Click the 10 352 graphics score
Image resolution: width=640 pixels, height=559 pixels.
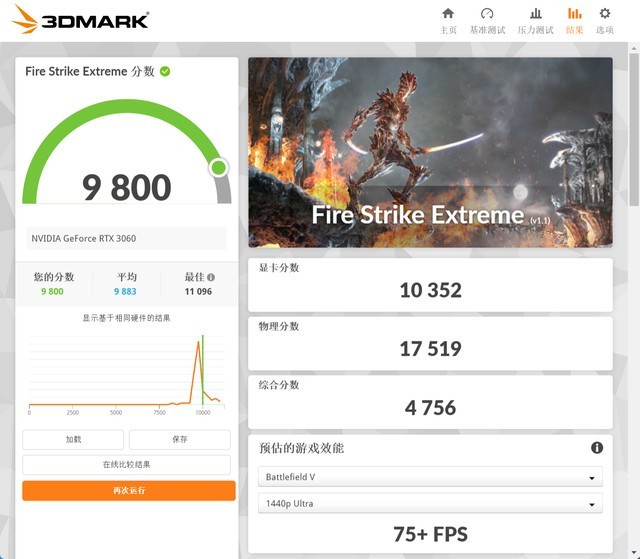pyautogui.click(x=431, y=290)
